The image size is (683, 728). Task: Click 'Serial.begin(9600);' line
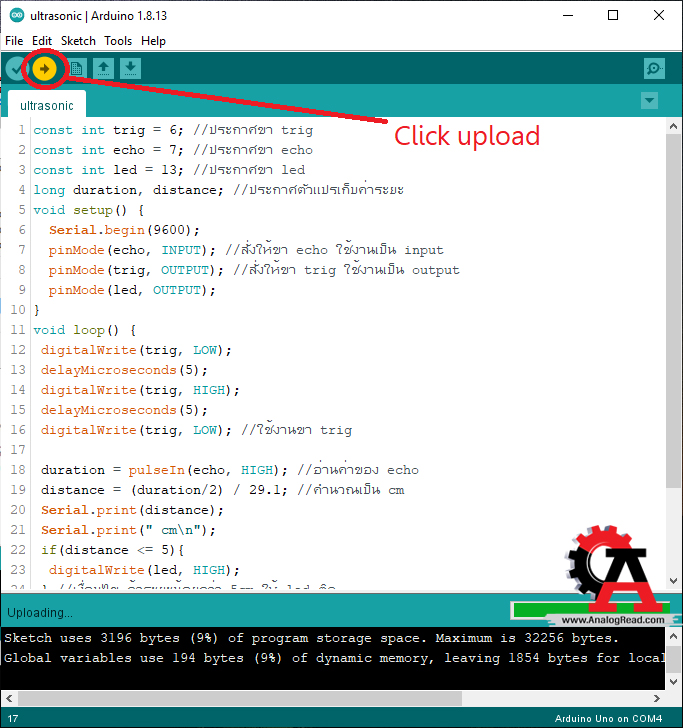[x=124, y=230]
